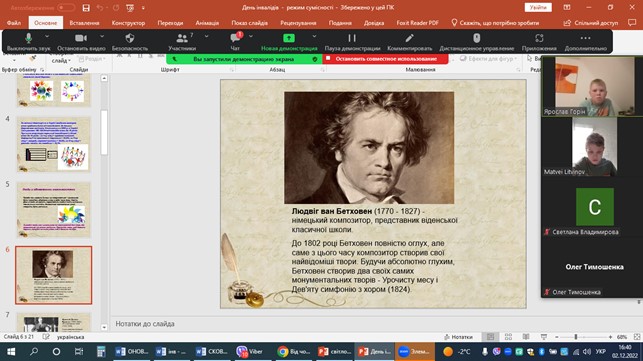
Task: Expand video options arrow
Action: point(102,37)
